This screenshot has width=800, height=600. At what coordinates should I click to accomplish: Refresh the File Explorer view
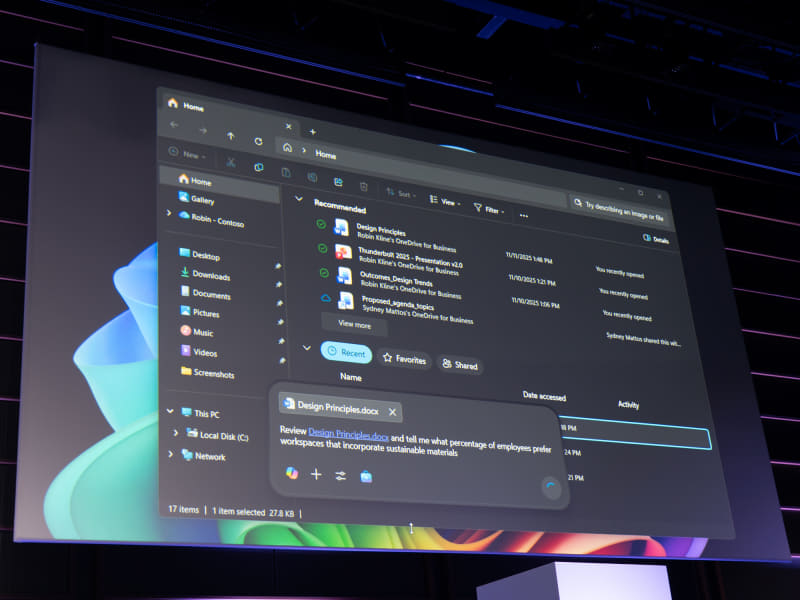pyautogui.click(x=259, y=141)
